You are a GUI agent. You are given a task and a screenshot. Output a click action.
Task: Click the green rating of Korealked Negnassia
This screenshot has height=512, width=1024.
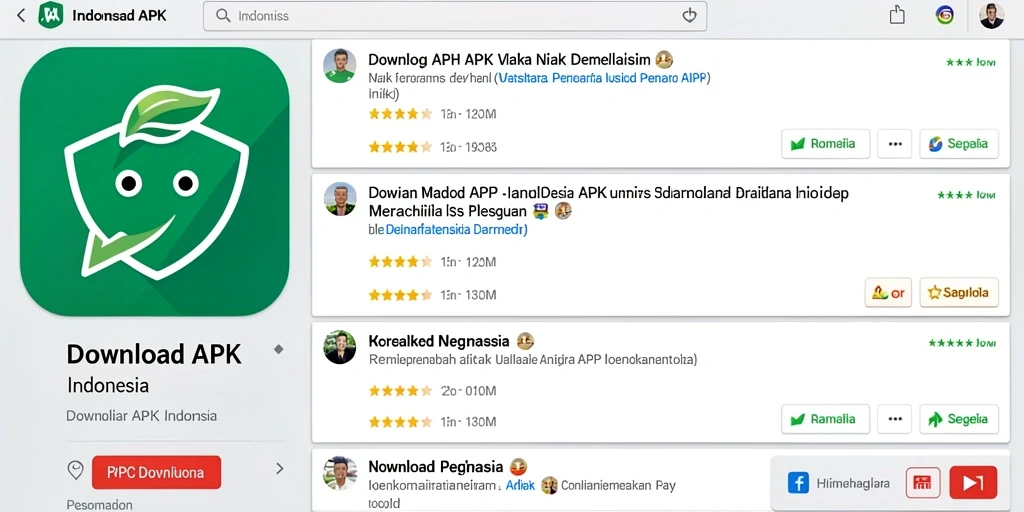tap(962, 342)
